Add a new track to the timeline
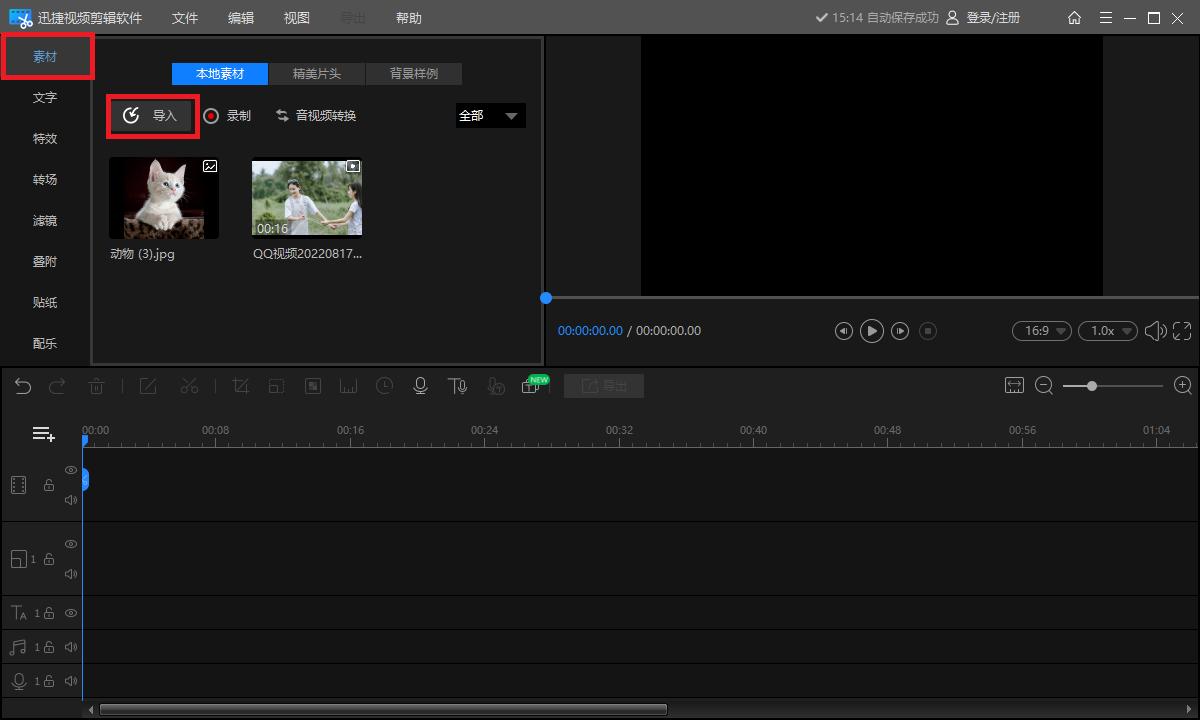This screenshot has height=720, width=1200. (x=43, y=434)
